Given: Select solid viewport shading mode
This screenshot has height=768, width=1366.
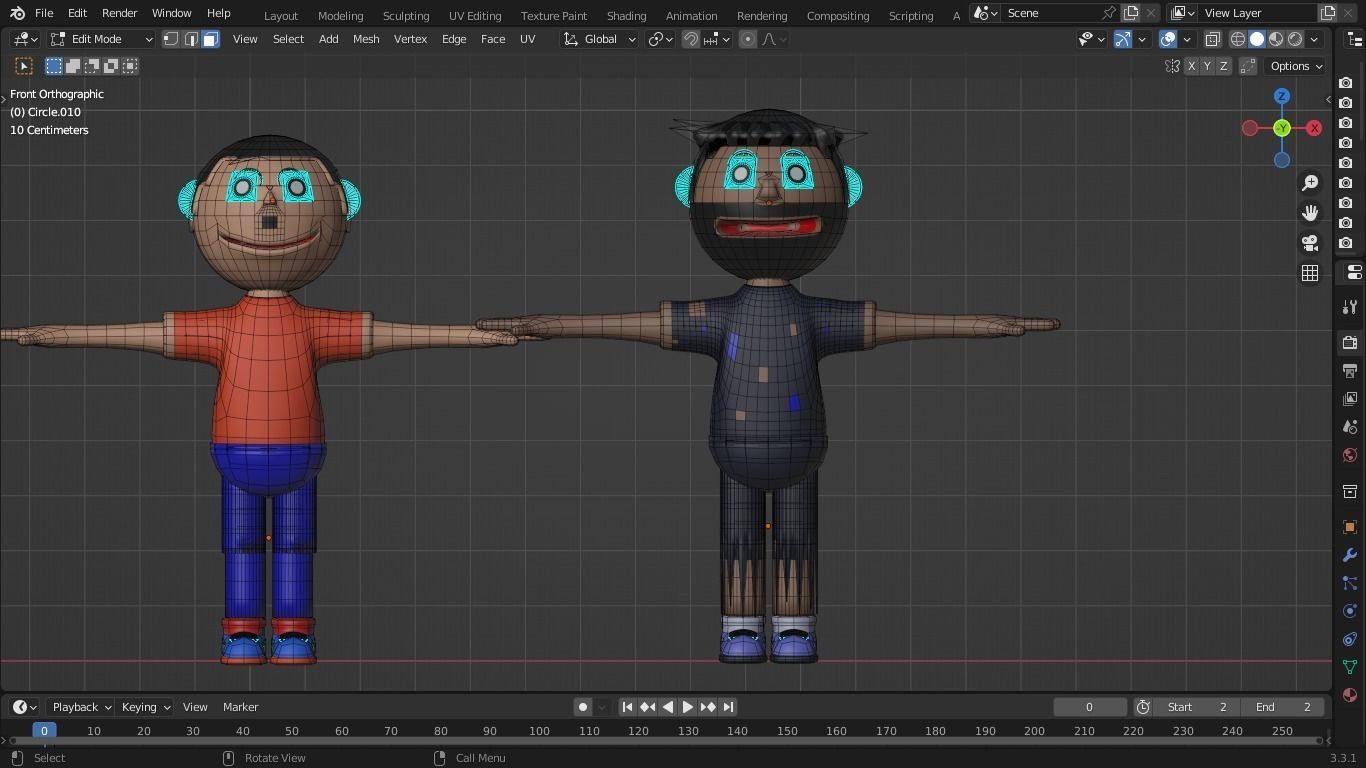Looking at the screenshot, I should [1257, 39].
